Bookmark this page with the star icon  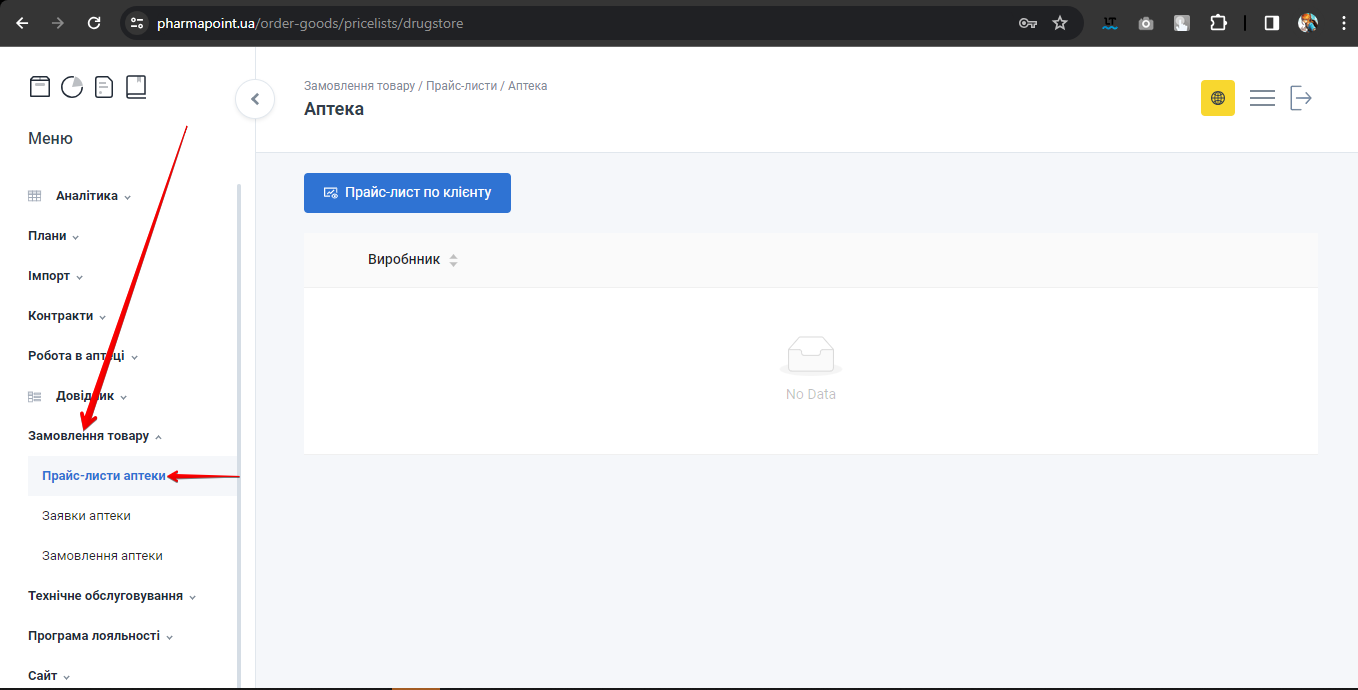point(1060,23)
